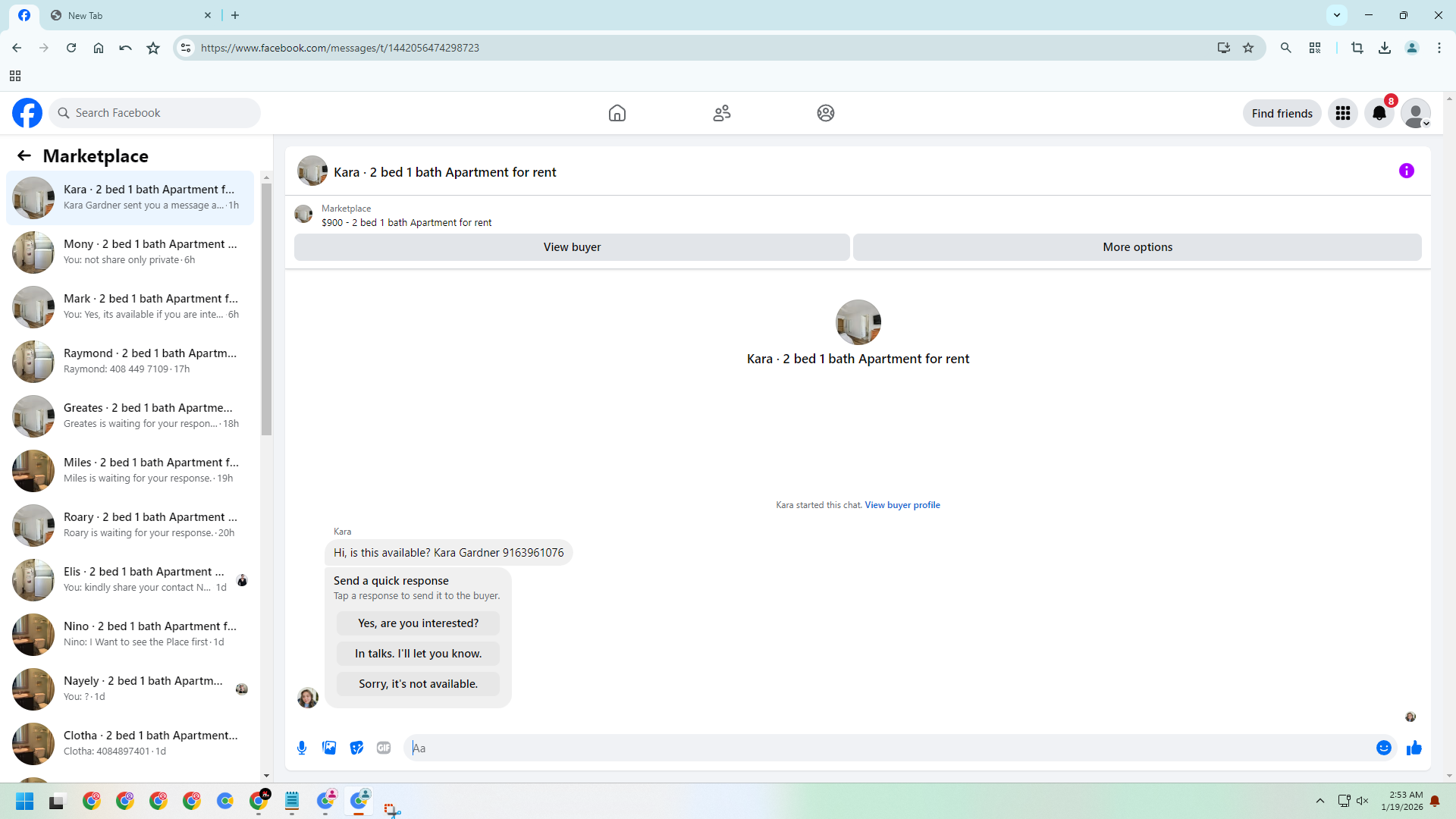Go back using the Marketplace arrow

24,155
